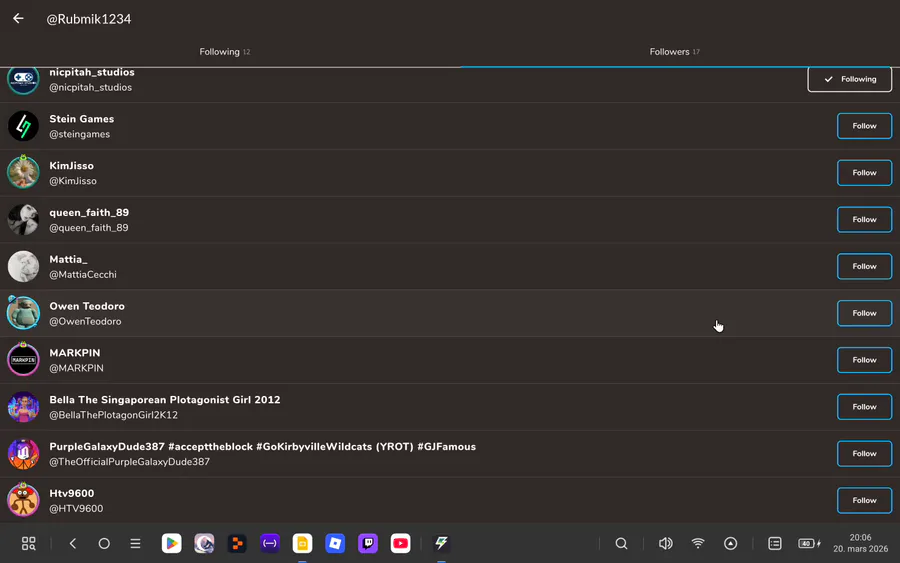
Task: Open recent apps menu icon
Action: click(x=135, y=543)
